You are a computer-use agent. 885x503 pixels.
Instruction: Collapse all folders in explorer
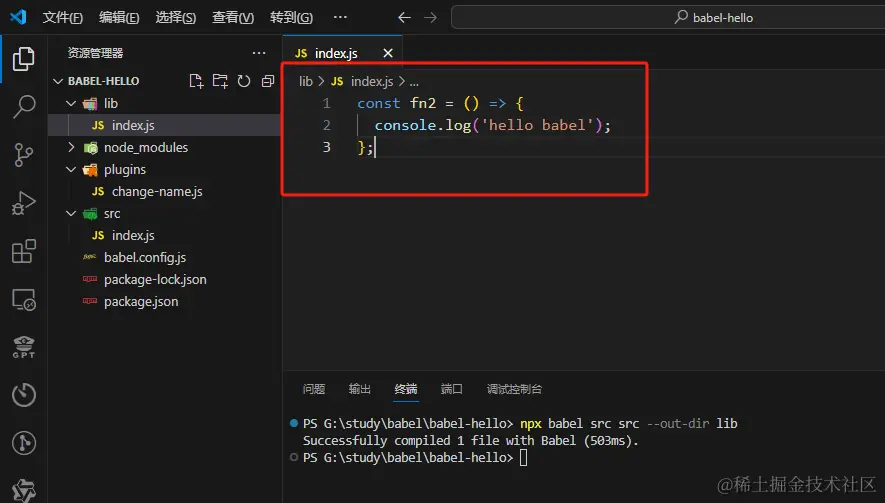point(268,81)
